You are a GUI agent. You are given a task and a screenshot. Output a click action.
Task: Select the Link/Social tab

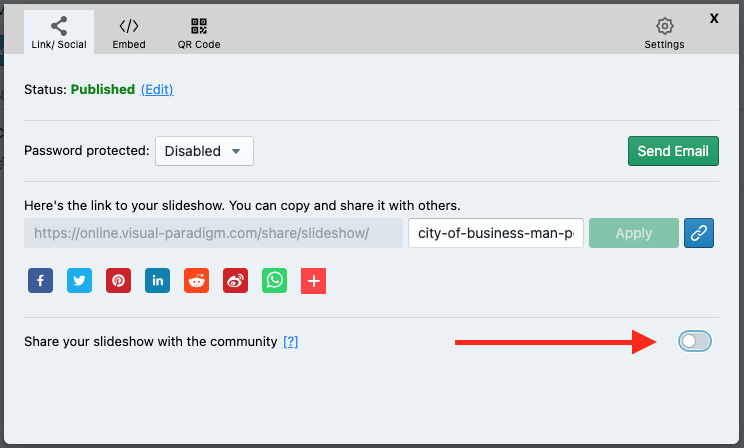(59, 33)
